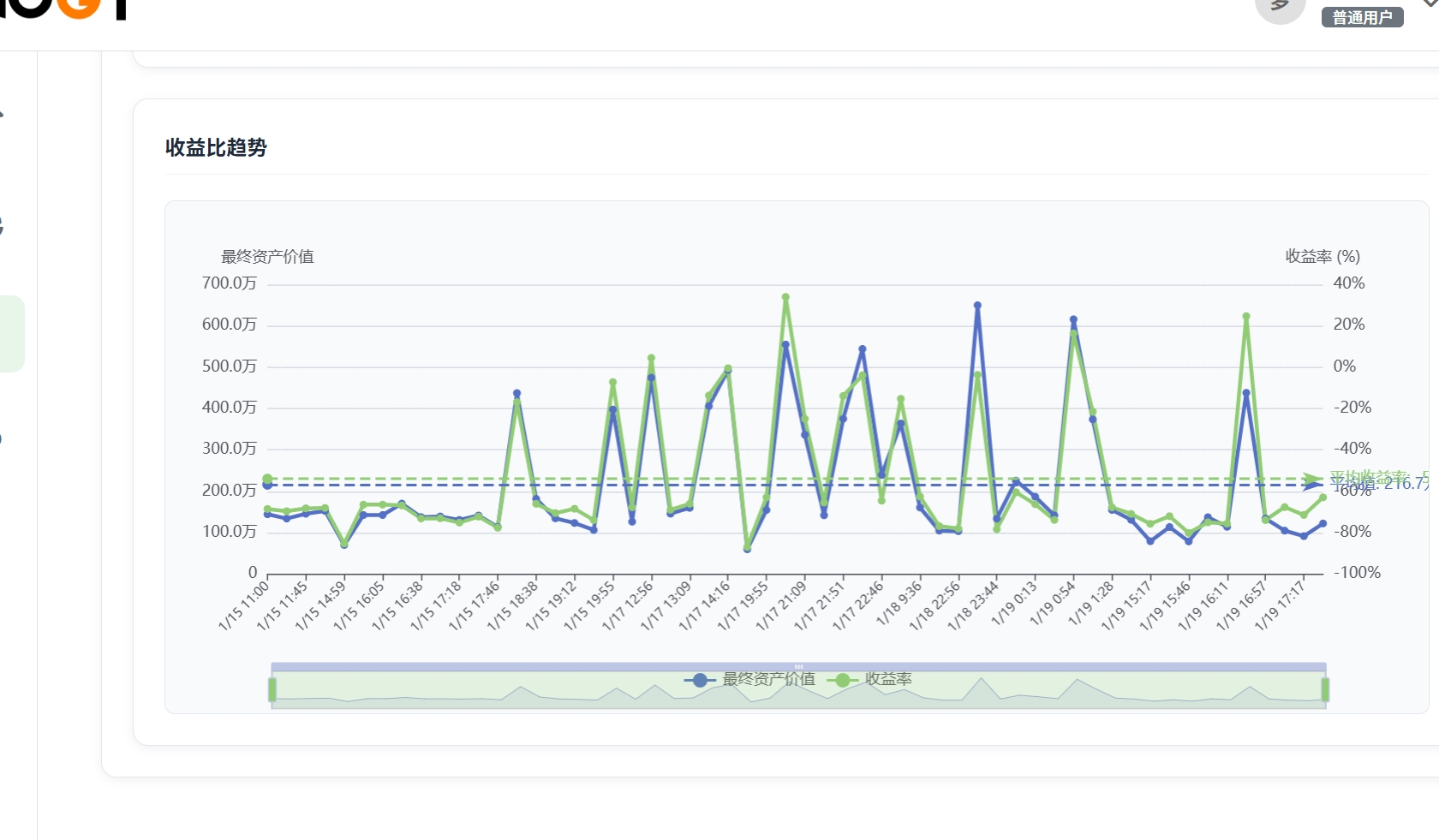The width and height of the screenshot is (1439, 840).
Task: Click the 300.0万 axis label
Action: (x=229, y=449)
